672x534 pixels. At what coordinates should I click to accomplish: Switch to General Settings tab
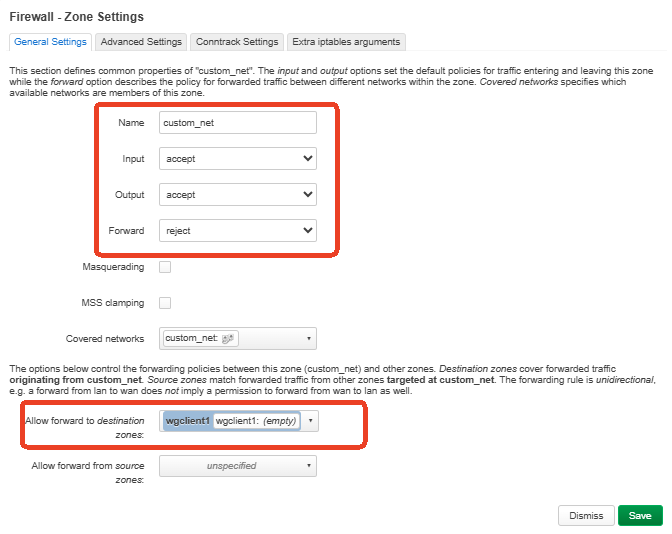[50, 42]
